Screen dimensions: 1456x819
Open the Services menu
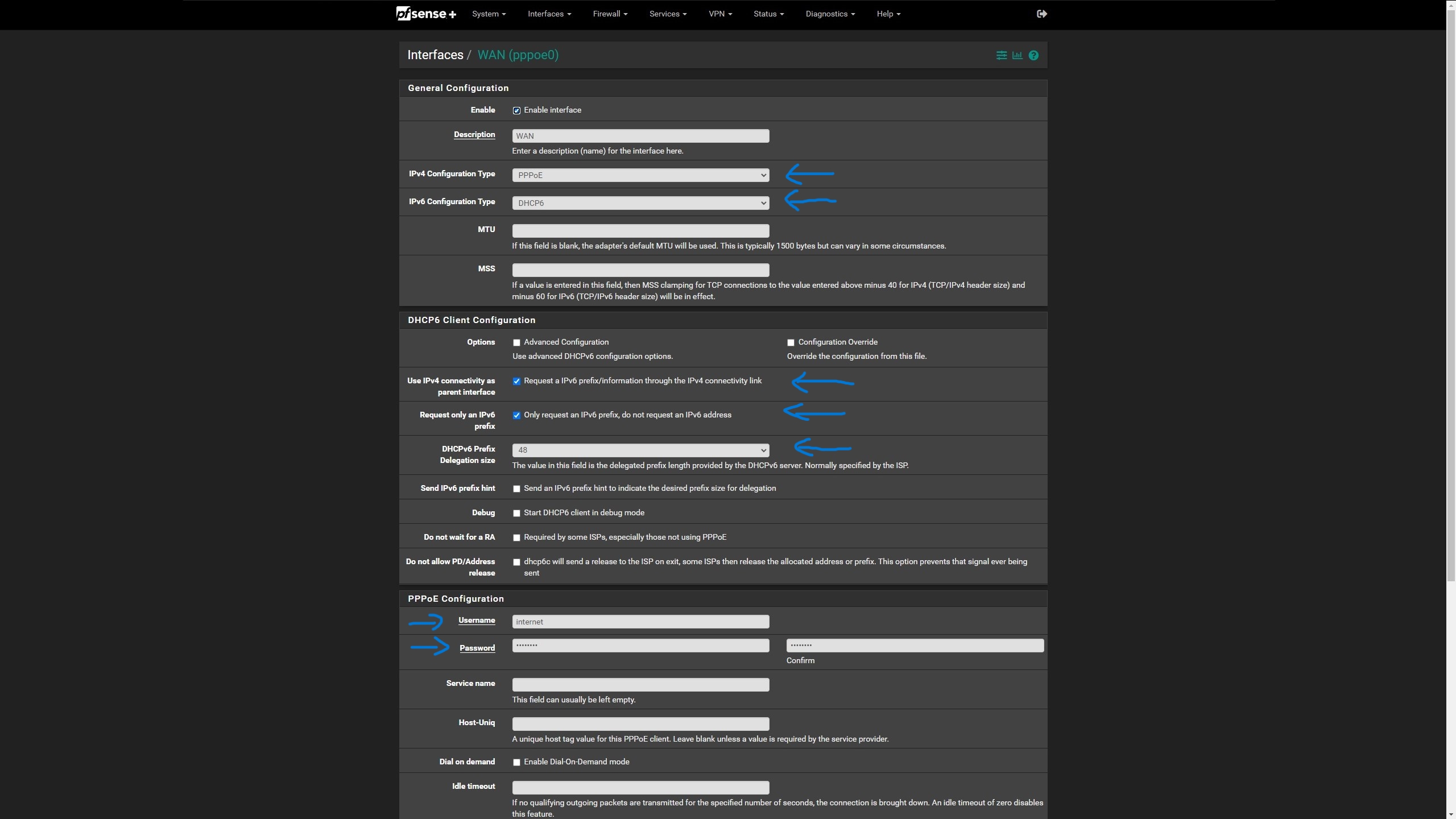(668, 14)
